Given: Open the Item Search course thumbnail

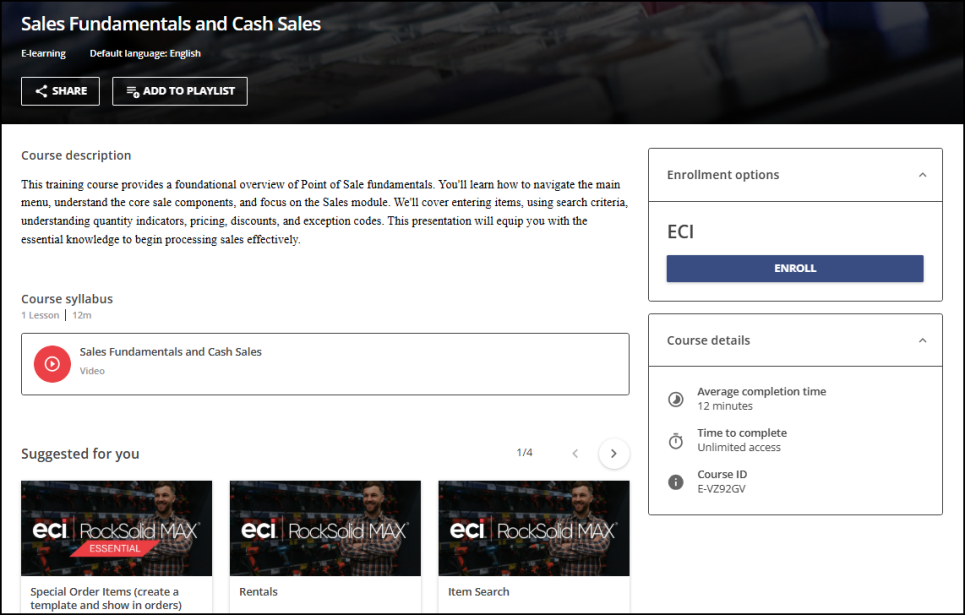Looking at the screenshot, I should click(534, 528).
